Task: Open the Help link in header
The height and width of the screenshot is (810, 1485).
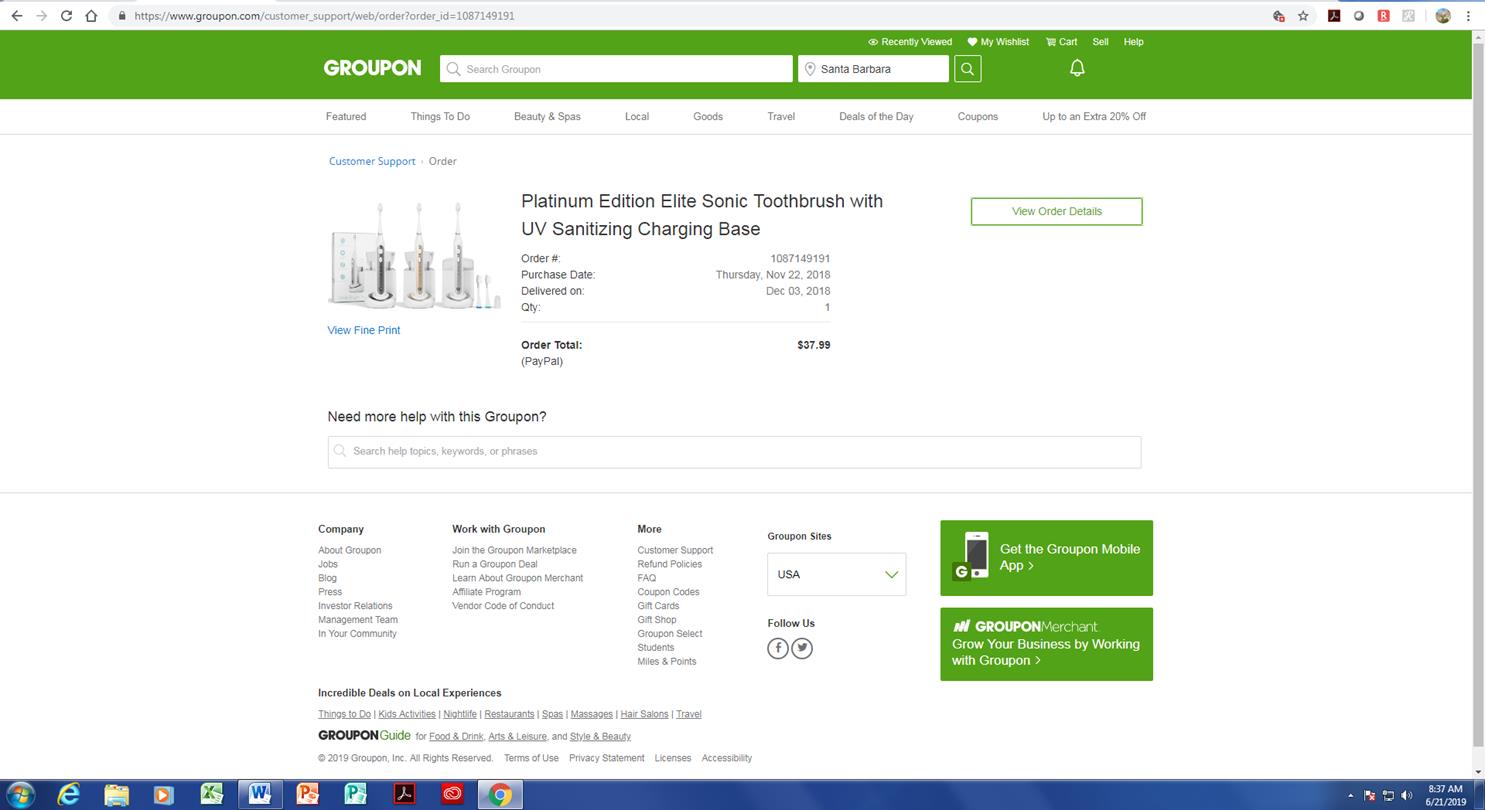Action: 1133,42
